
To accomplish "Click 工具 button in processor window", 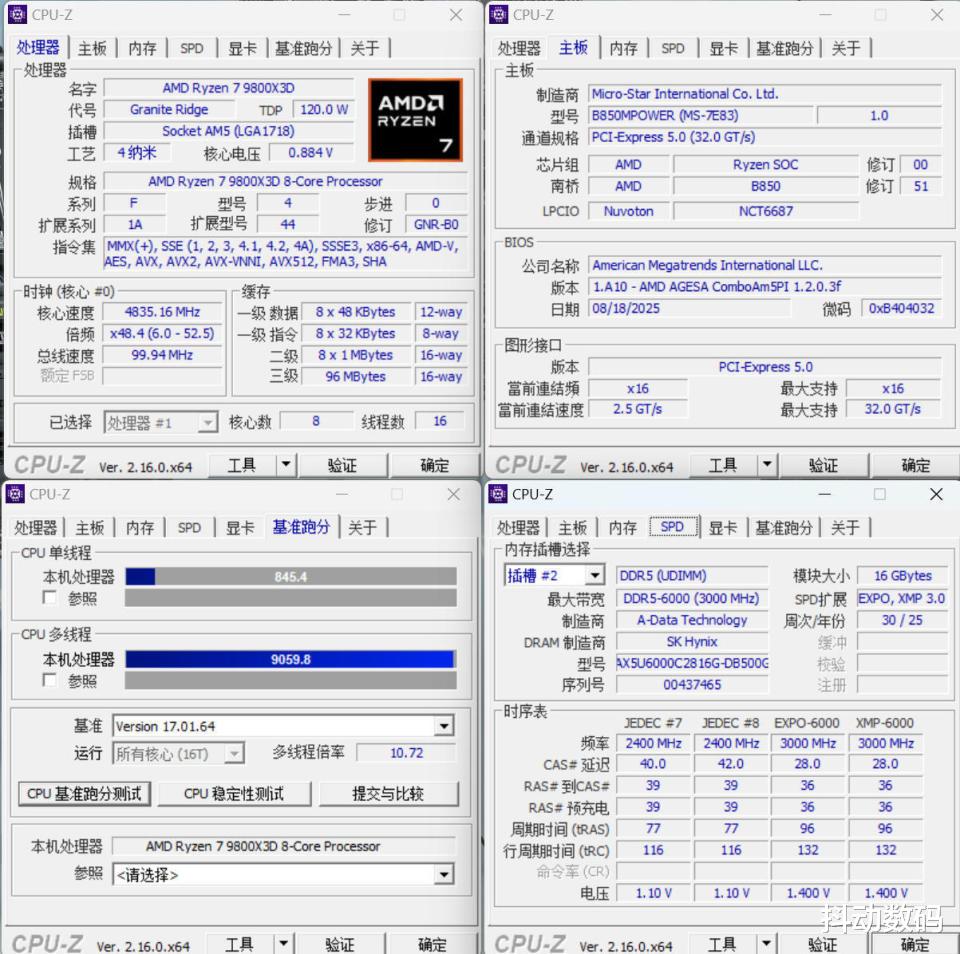I will click(x=242, y=465).
